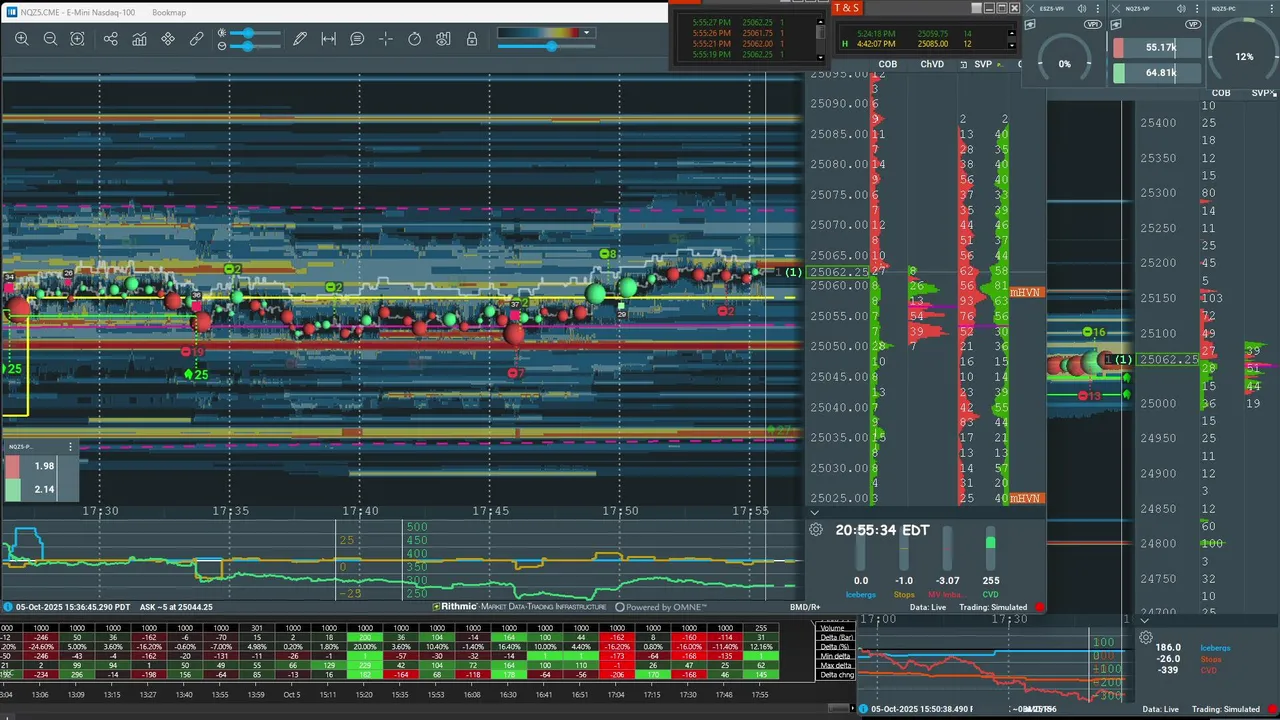Click the Stops label under clock
Screen dimensions: 1280x720
[904, 594]
